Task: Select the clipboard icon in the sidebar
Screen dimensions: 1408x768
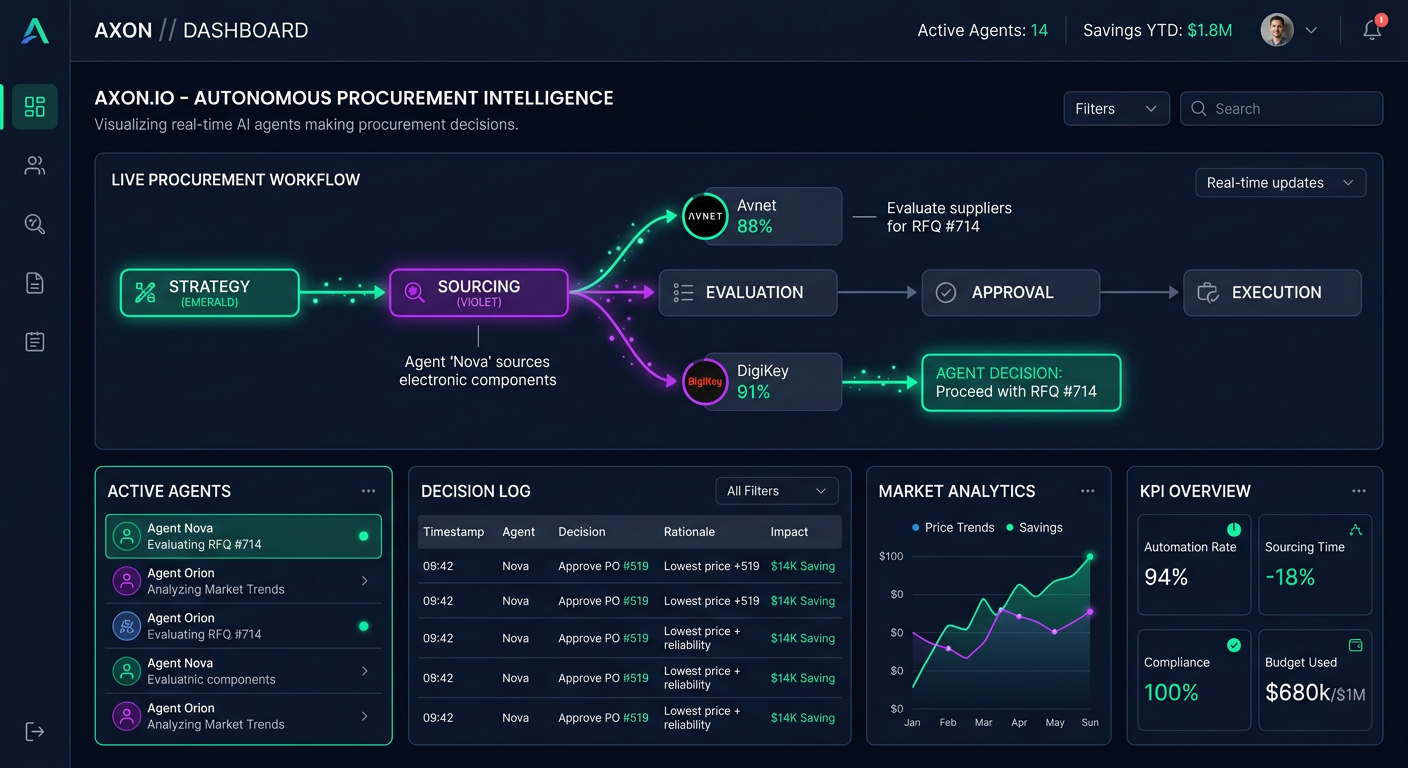Action: click(34, 341)
